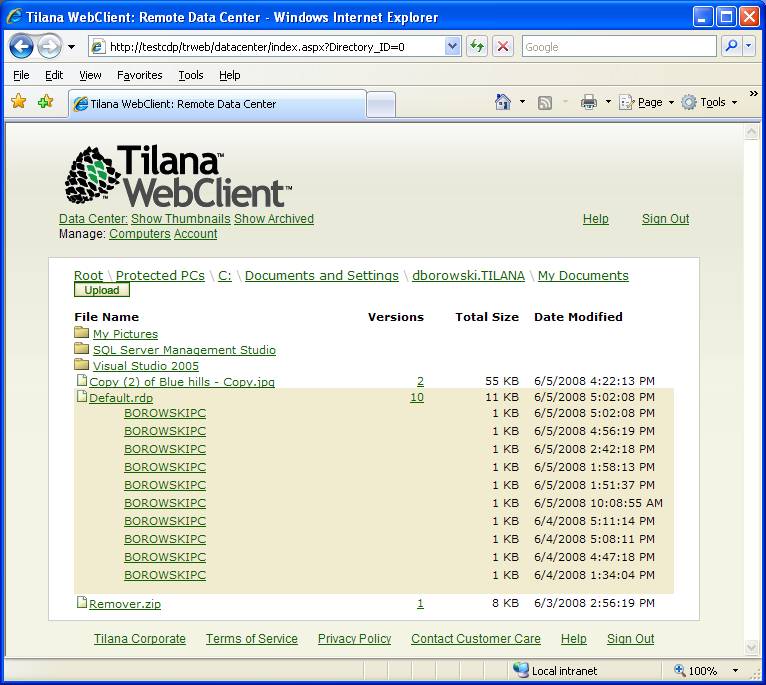Expand versions count 2 for Blue hills

tap(421, 382)
